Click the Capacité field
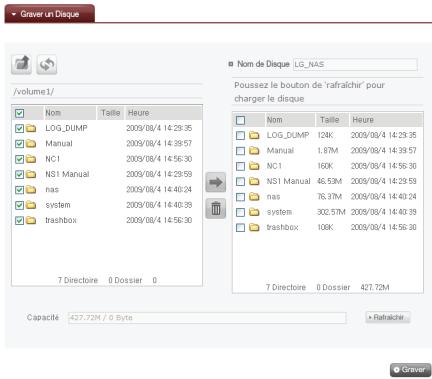The height and width of the screenshot is (379, 432). pos(207,318)
